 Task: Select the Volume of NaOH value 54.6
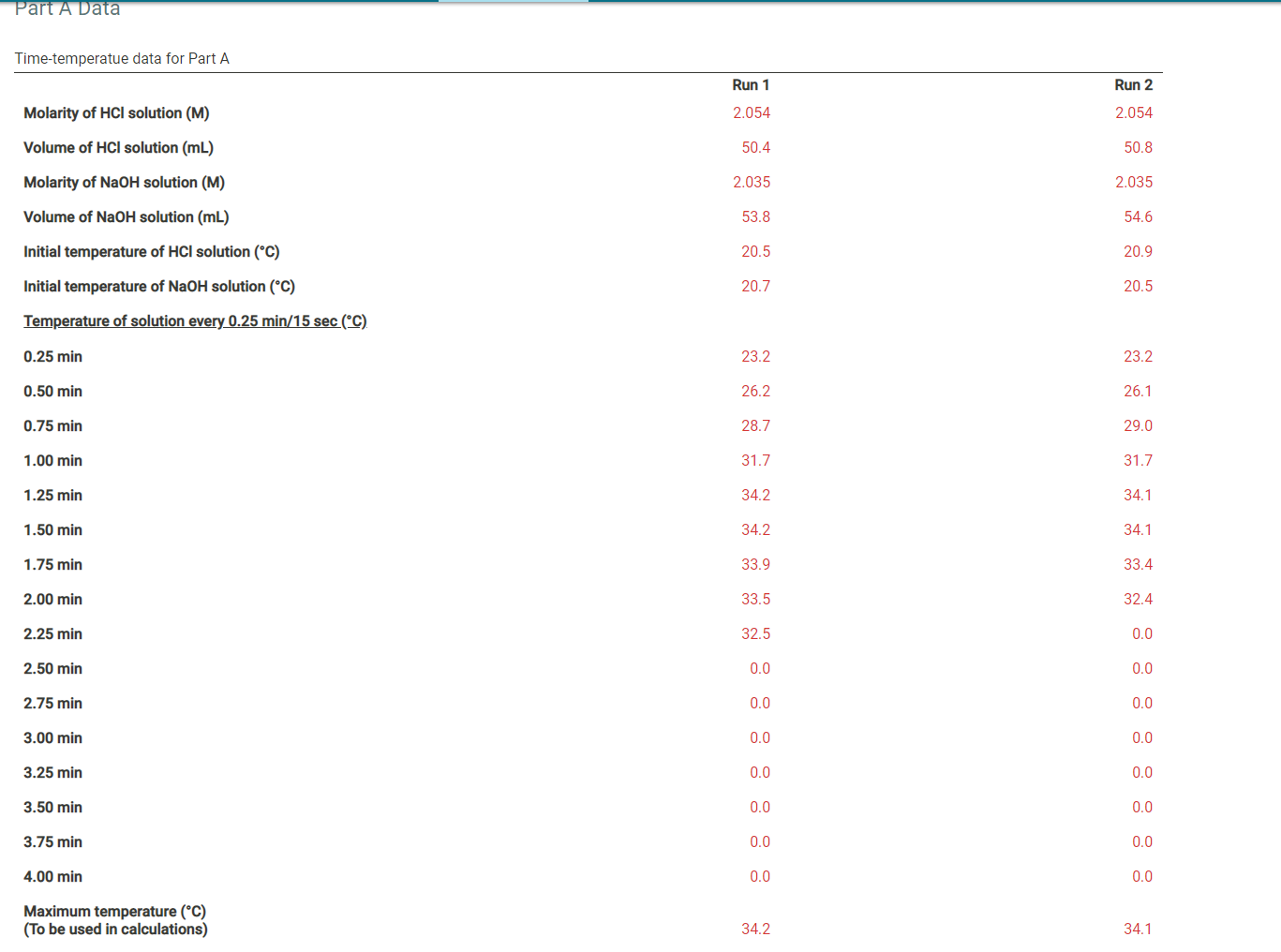click(1138, 216)
